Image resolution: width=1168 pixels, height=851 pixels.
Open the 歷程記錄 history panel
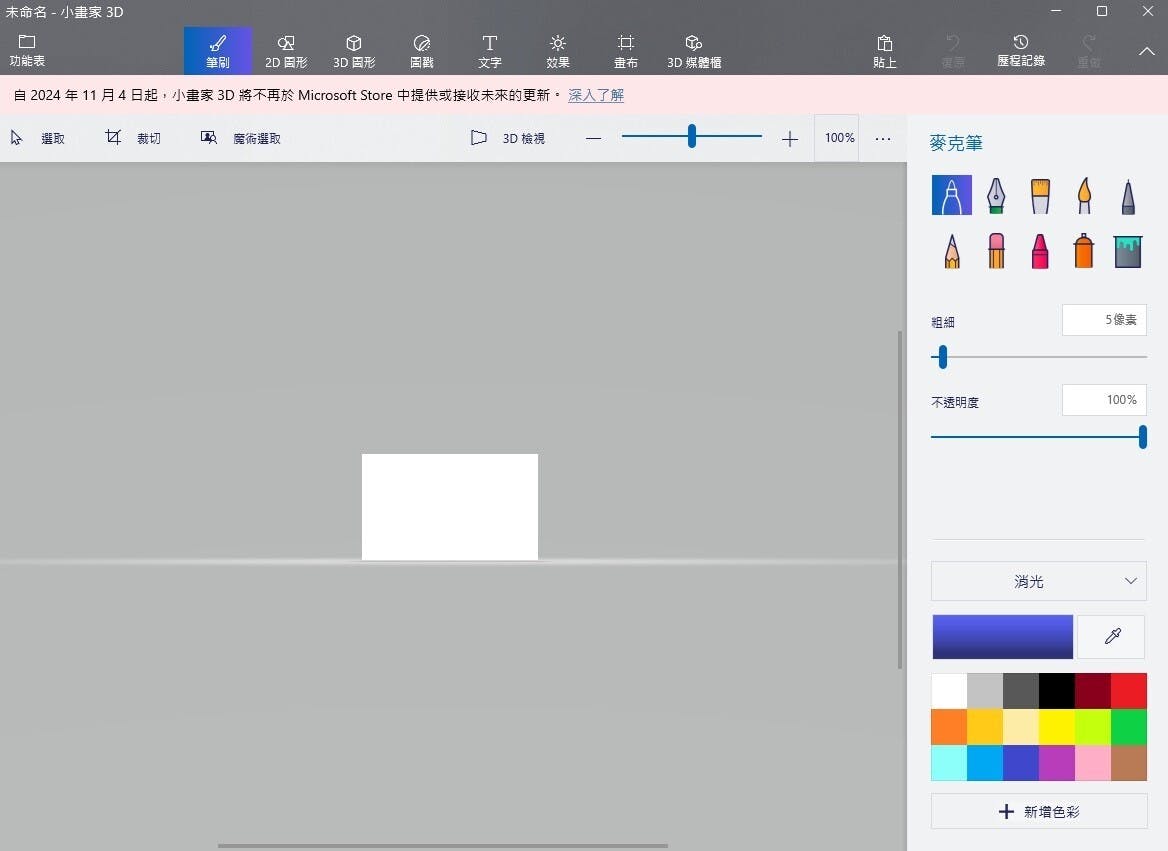[1021, 51]
